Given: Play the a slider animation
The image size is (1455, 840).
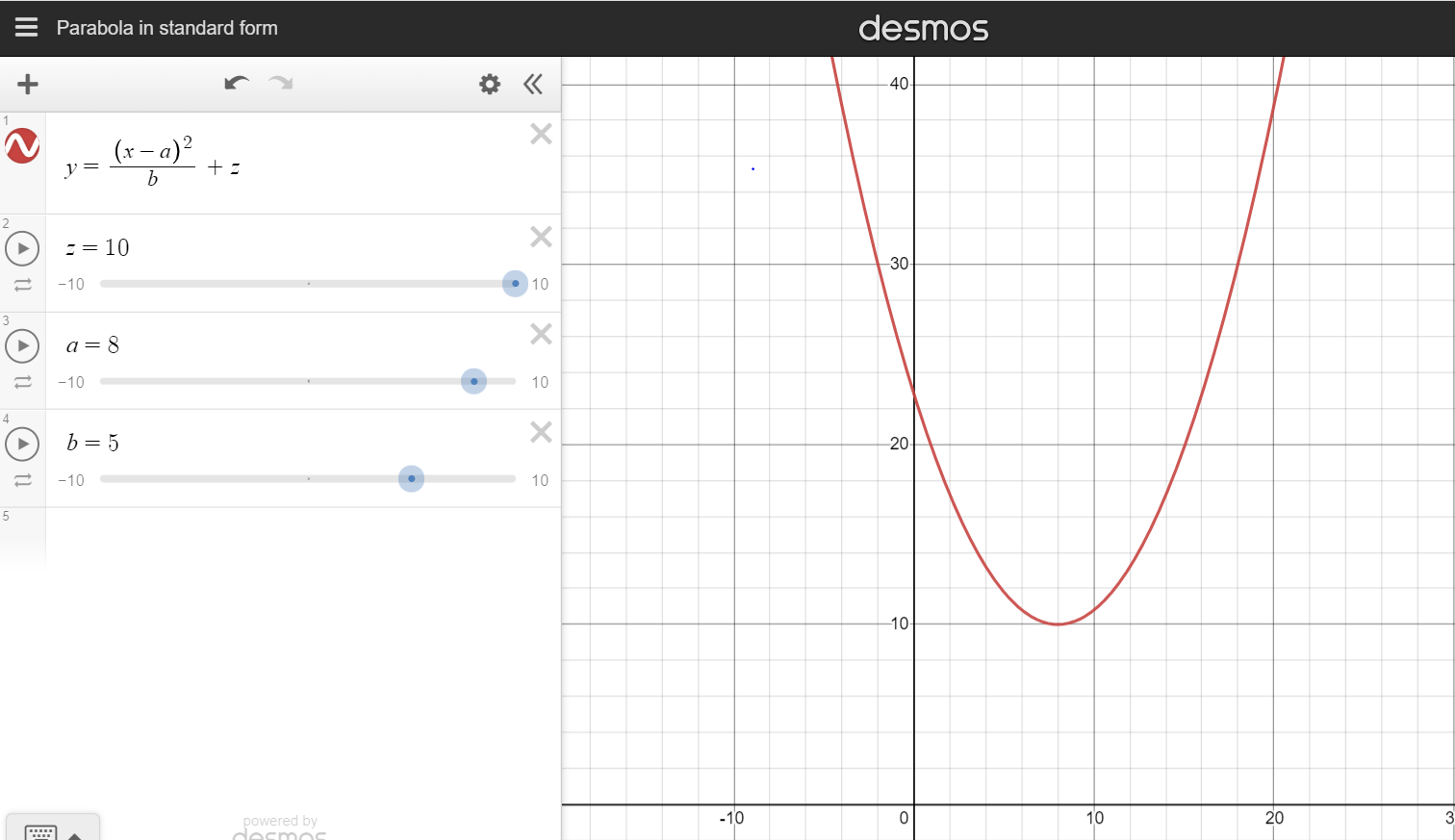Looking at the screenshot, I should (22, 345).
